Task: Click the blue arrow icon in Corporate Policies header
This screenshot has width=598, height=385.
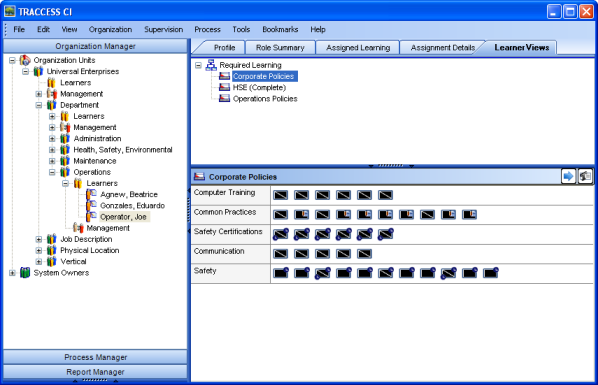Action: (x=568, y=176)
